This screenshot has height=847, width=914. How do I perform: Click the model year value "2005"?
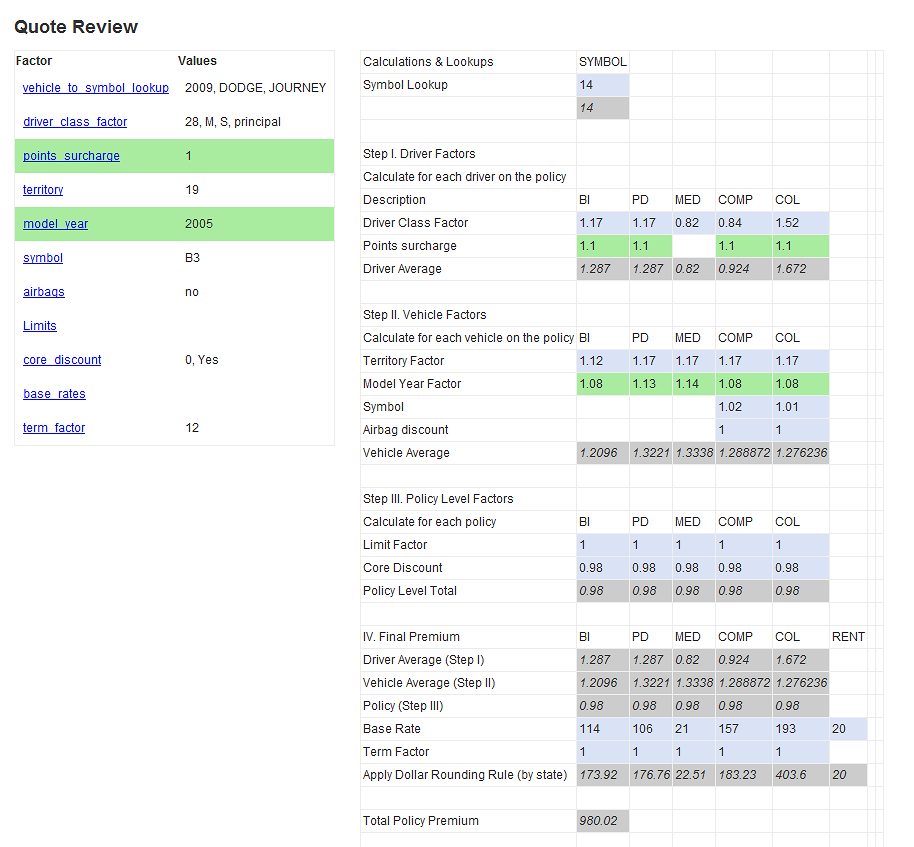pos(199,224)
